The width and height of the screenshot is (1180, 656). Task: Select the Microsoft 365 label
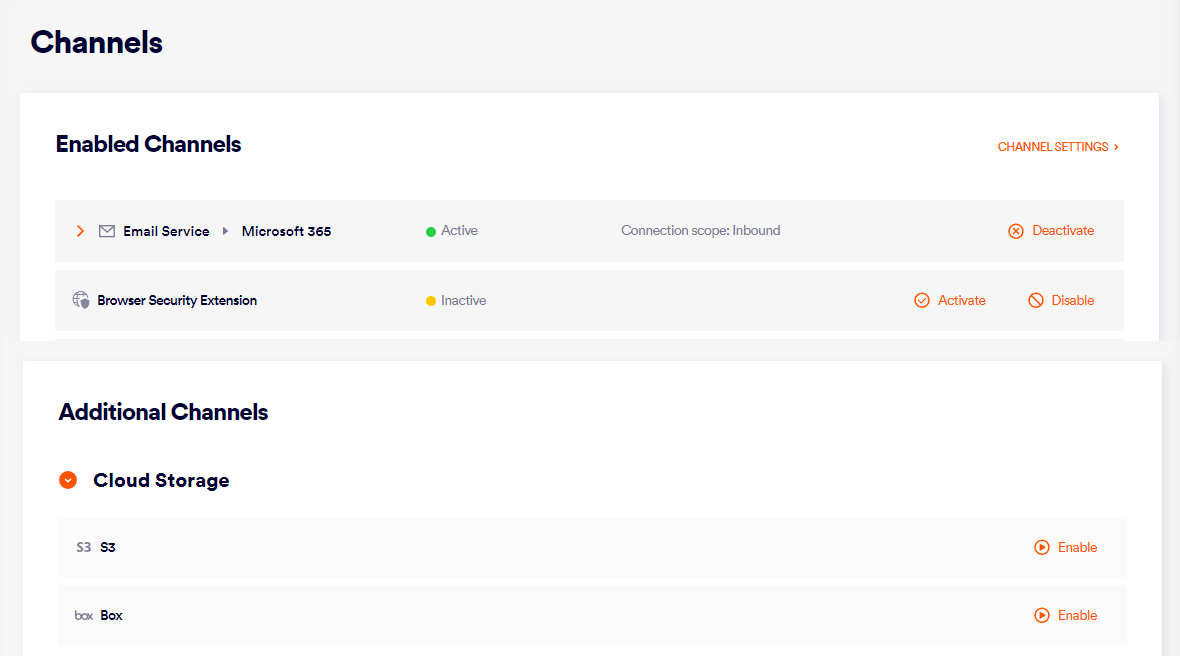pyautogui.click(x=286, y=231)
